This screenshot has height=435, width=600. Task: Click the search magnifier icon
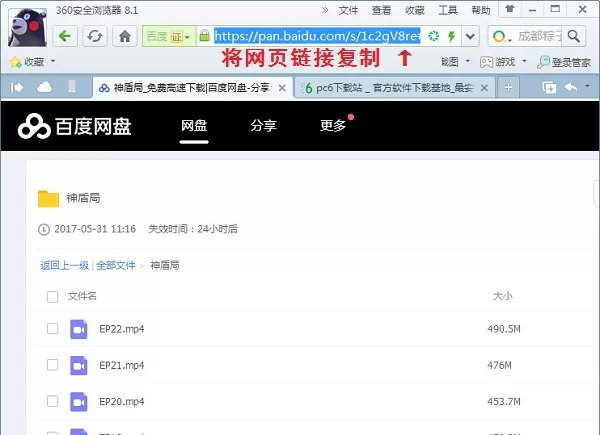click(x=574, y=36)
